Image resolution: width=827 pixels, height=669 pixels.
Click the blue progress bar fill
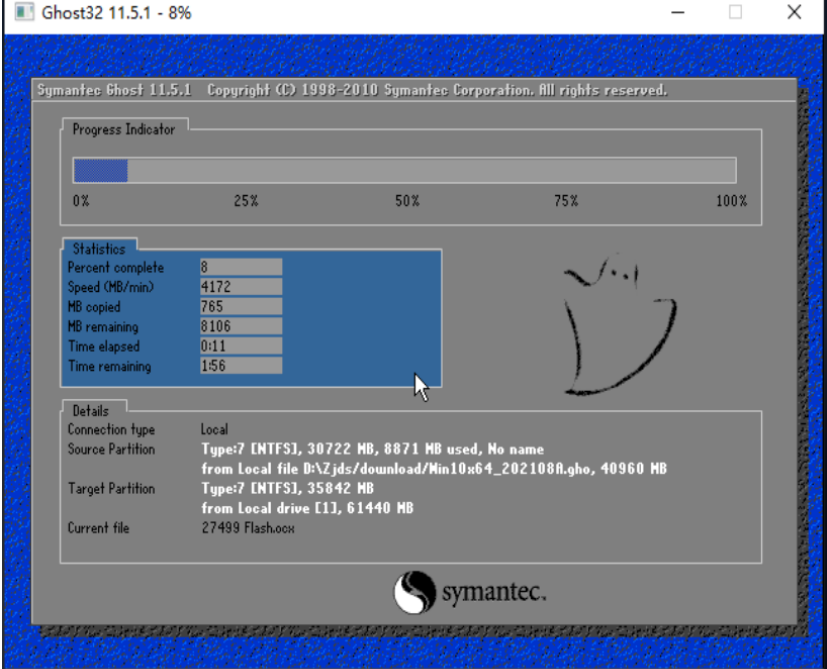(x=101, y=171)
